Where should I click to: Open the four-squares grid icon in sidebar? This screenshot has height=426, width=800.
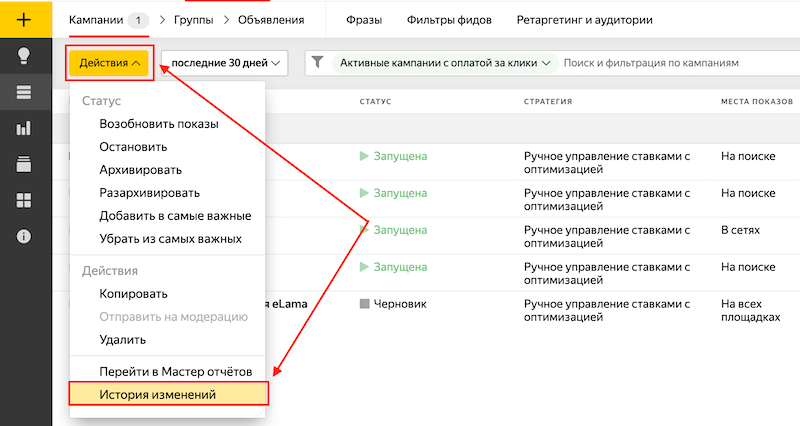(25, 200)
